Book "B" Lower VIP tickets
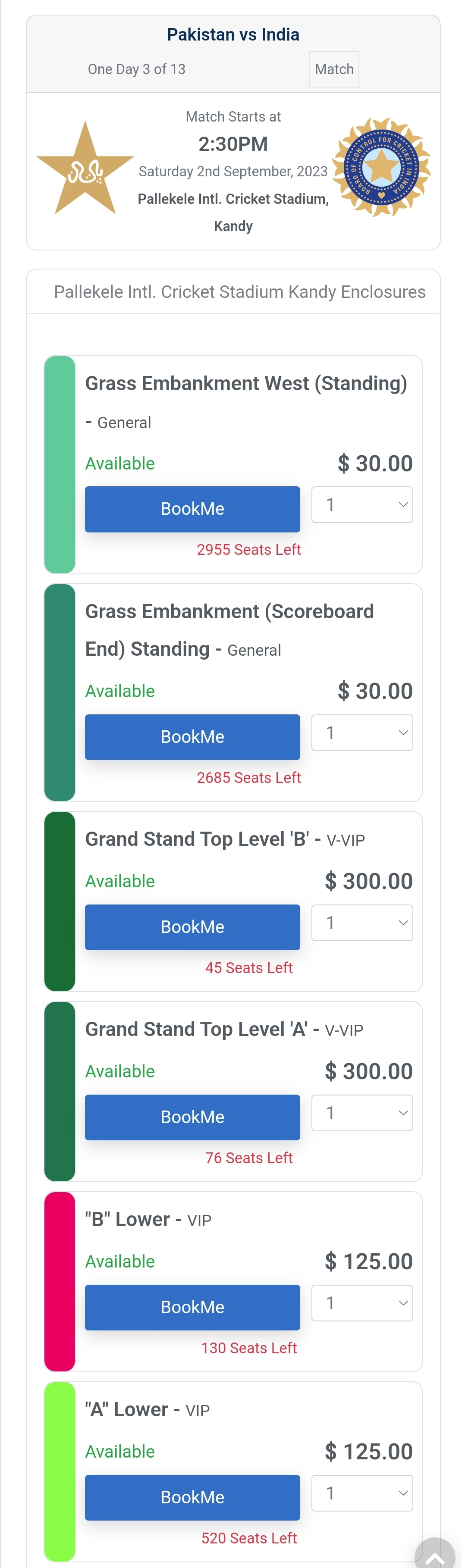 (192, 1308)
